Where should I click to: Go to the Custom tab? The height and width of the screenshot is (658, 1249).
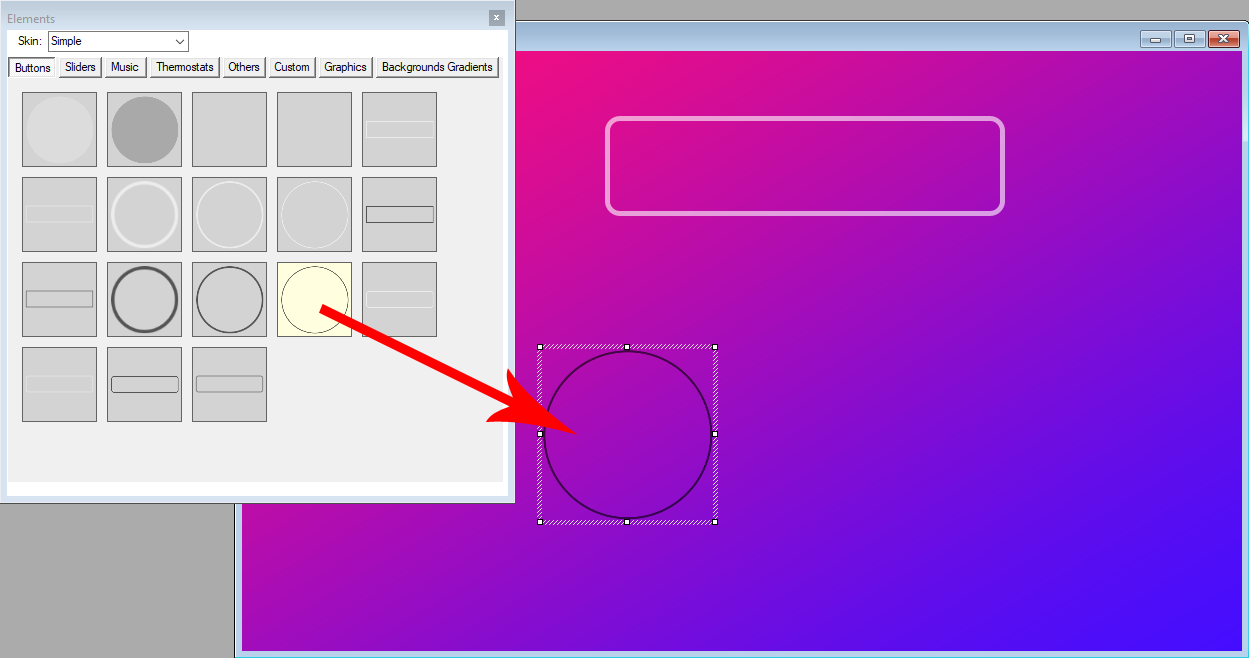(x=292, y=67)
